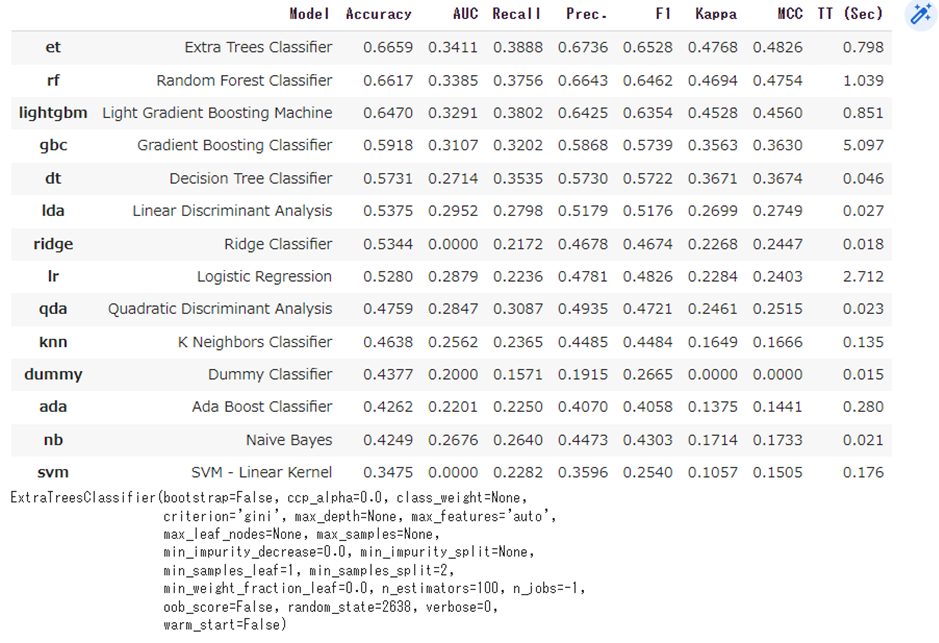Image resolution: width=939 pixels, height=643 pixels.
Task: Click the Accuracy column header
Action: click(x=378, y=14)
